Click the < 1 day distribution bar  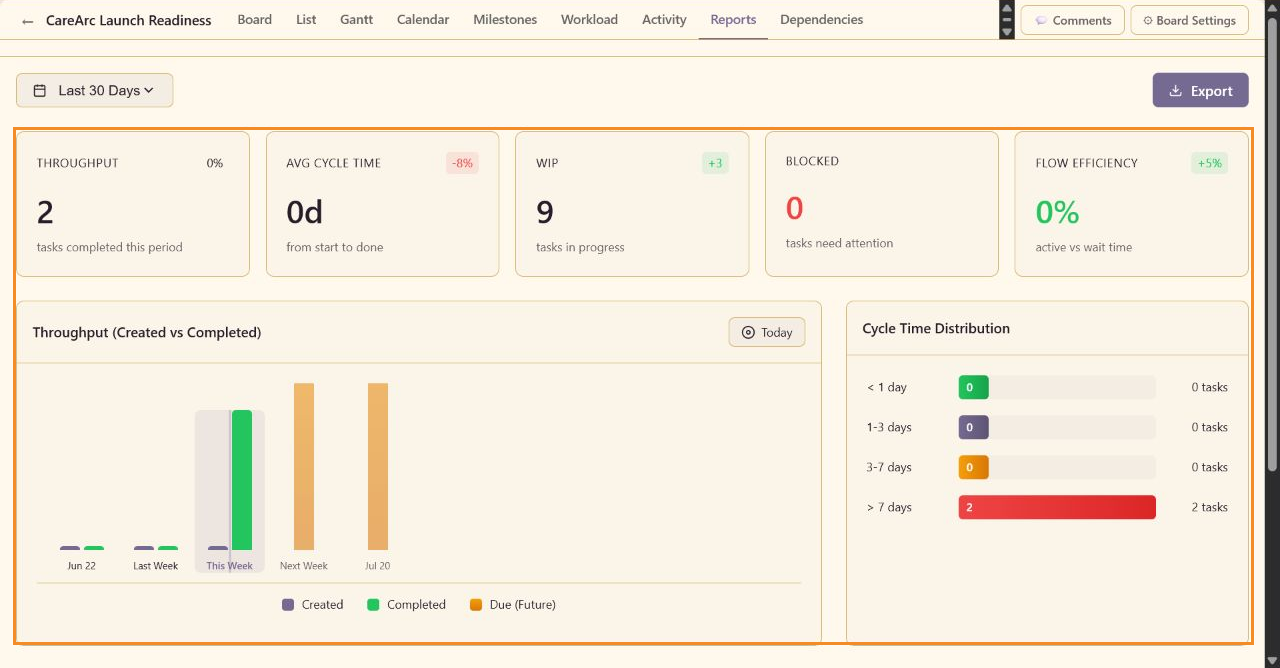point(1057,387)
